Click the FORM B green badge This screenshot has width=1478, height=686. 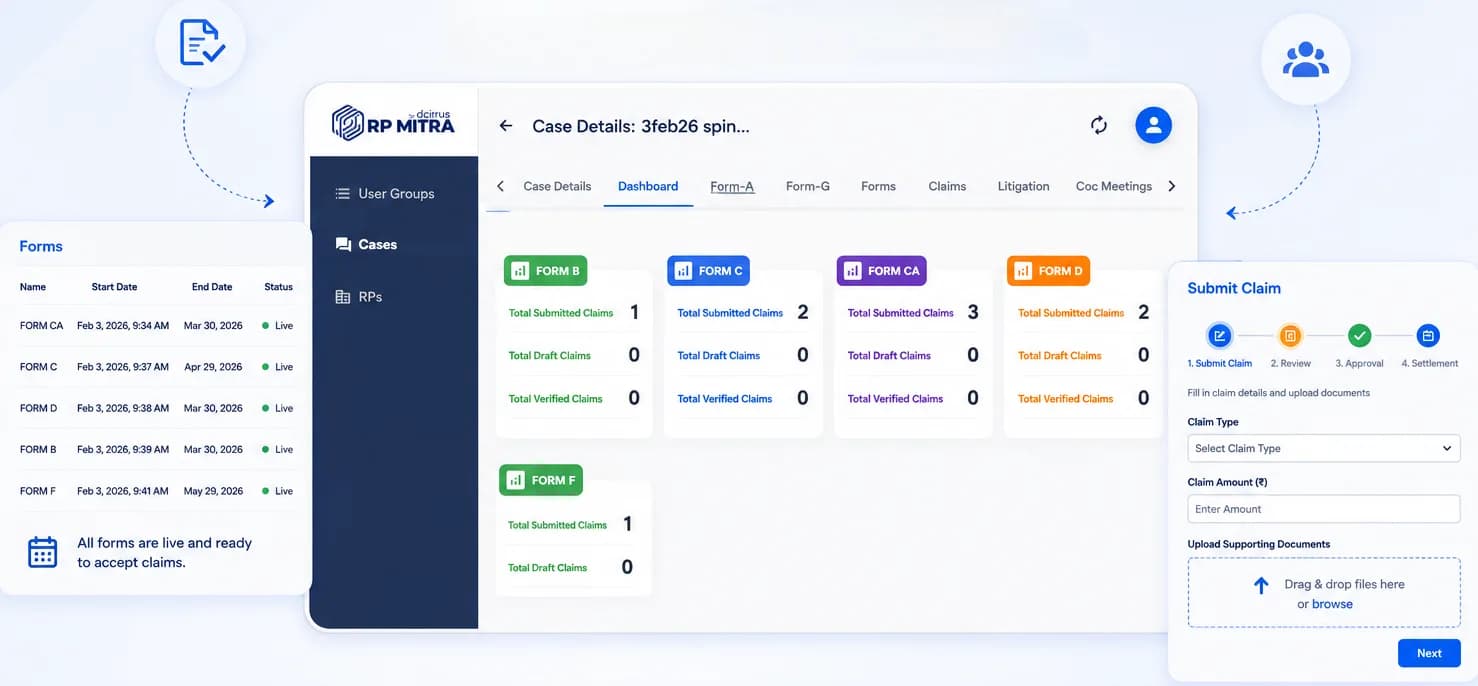tap(545, 271)
